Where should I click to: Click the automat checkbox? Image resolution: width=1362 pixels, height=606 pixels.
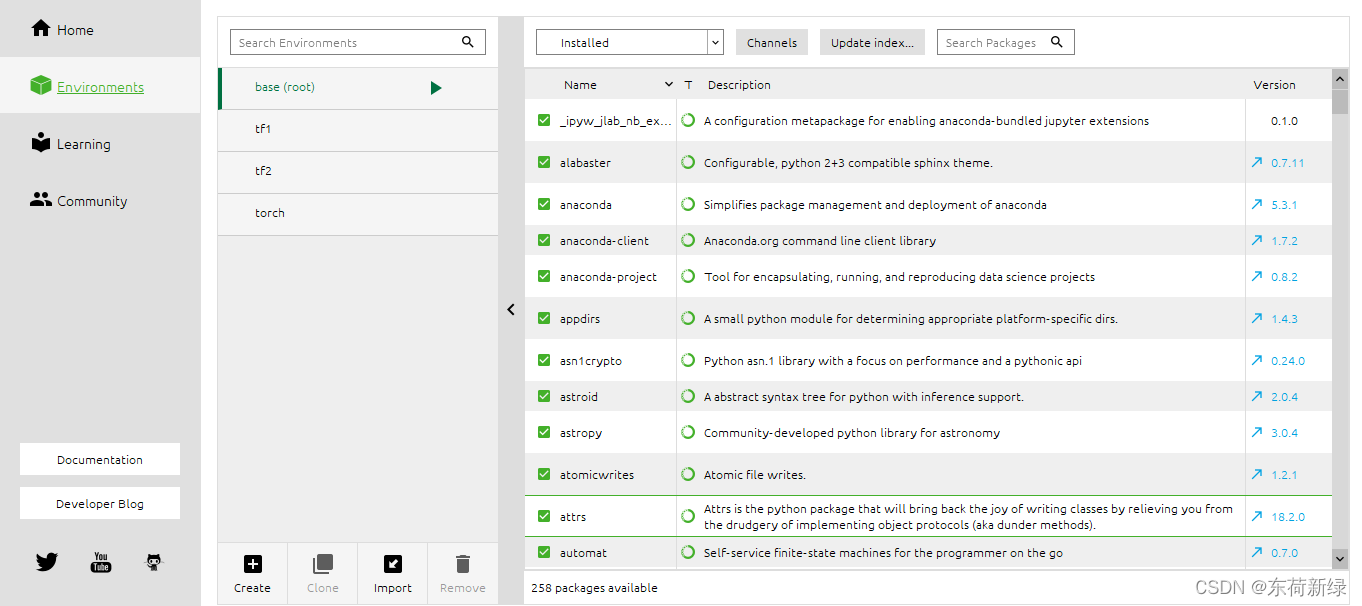click(544, 552)
